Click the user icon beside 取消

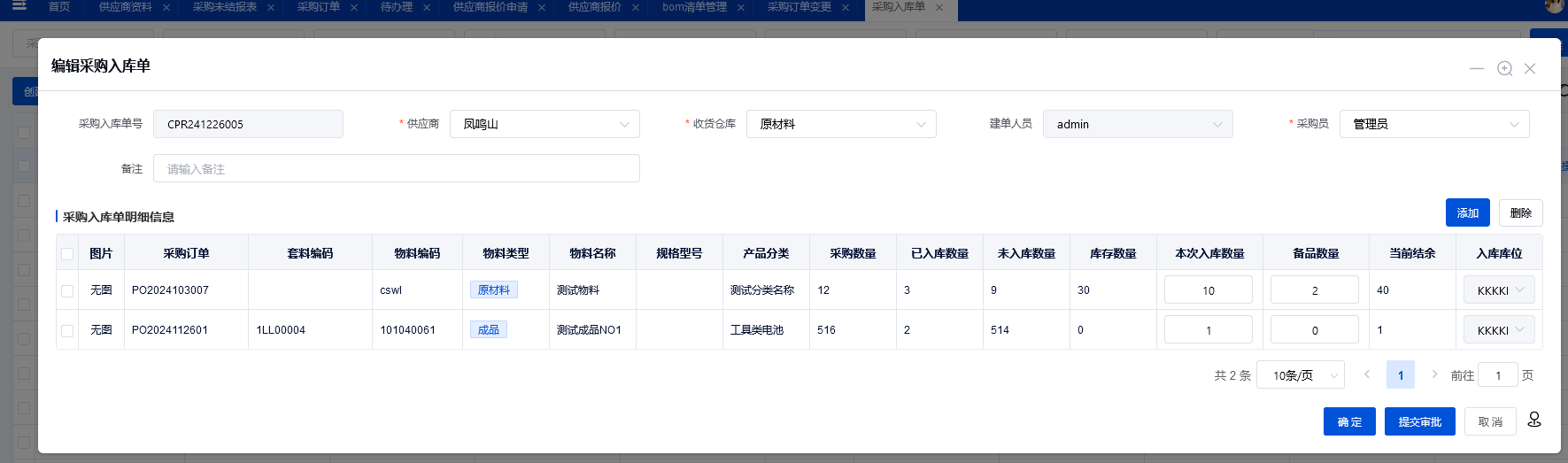[x=1534, y=420]
